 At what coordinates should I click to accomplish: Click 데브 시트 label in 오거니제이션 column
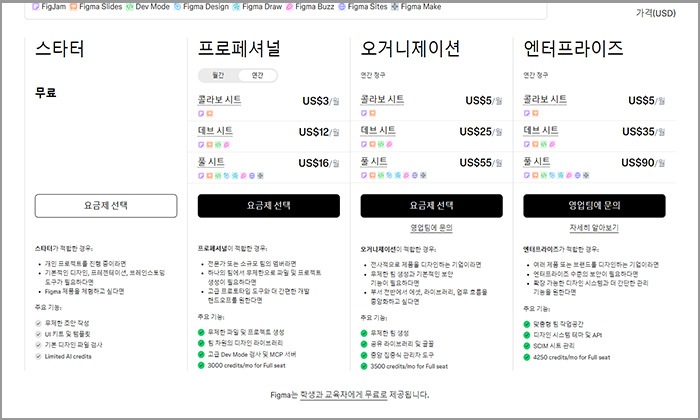click(x=378, y=130)
